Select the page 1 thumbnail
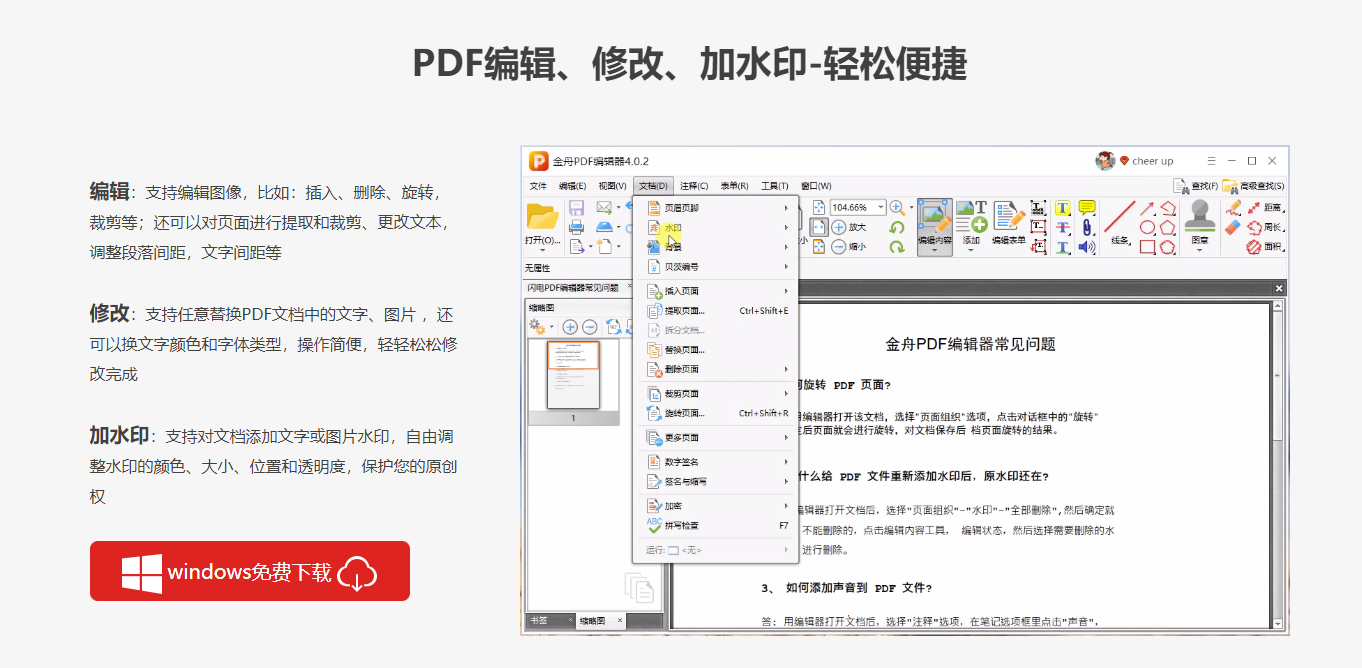Image resolution: width=1362 pixels, height=668 pixels. [x=573, y=375]
